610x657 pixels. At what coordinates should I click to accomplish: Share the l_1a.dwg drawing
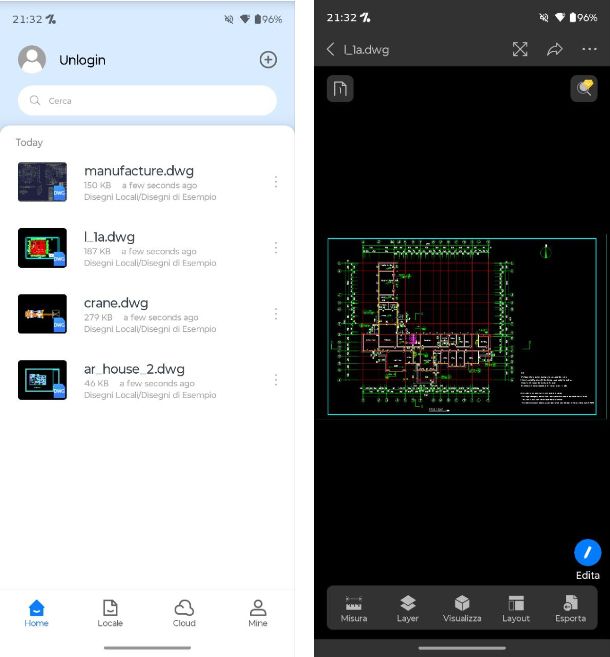[555, 49]
